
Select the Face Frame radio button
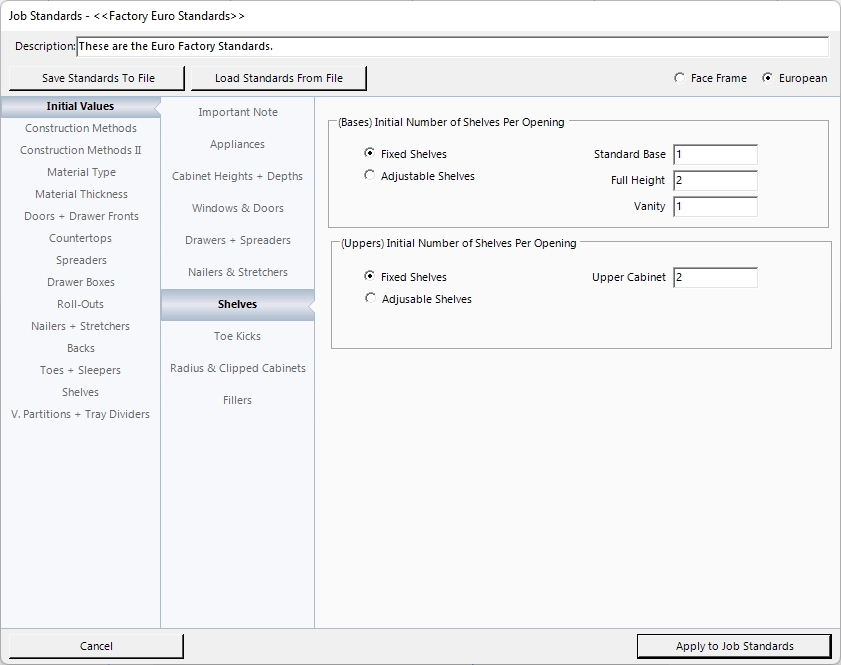click(680, 78)
